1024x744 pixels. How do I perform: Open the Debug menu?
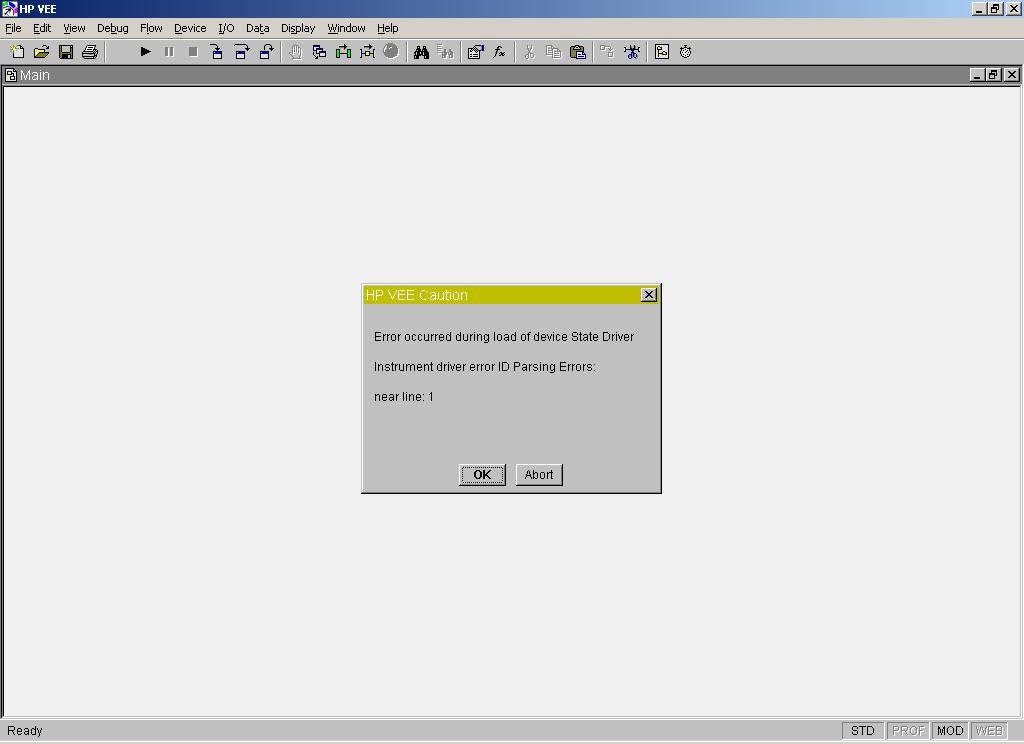[x=112, y=28]
